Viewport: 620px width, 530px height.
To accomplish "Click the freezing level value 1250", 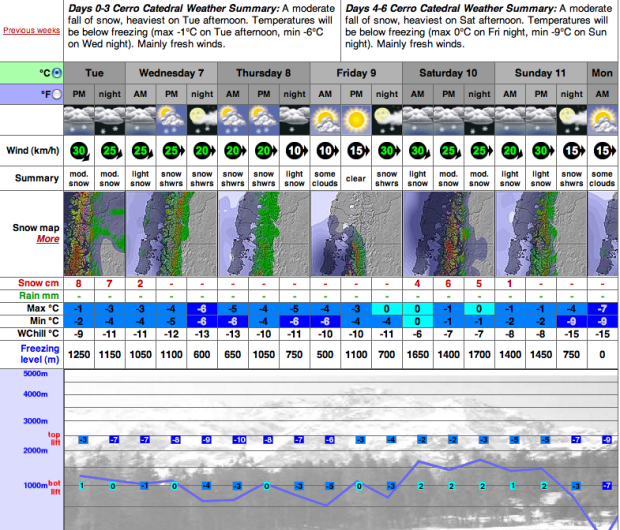I will click(x=79, y=354).
